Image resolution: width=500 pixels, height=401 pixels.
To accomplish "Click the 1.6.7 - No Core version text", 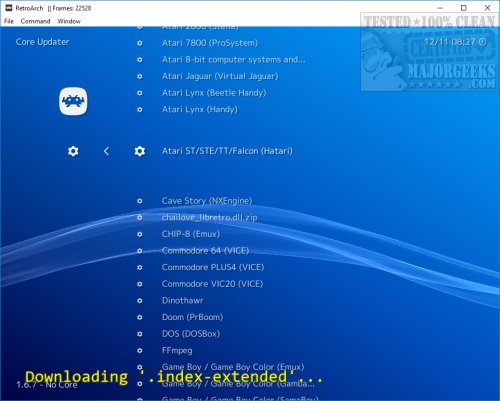I will (47, 385).
